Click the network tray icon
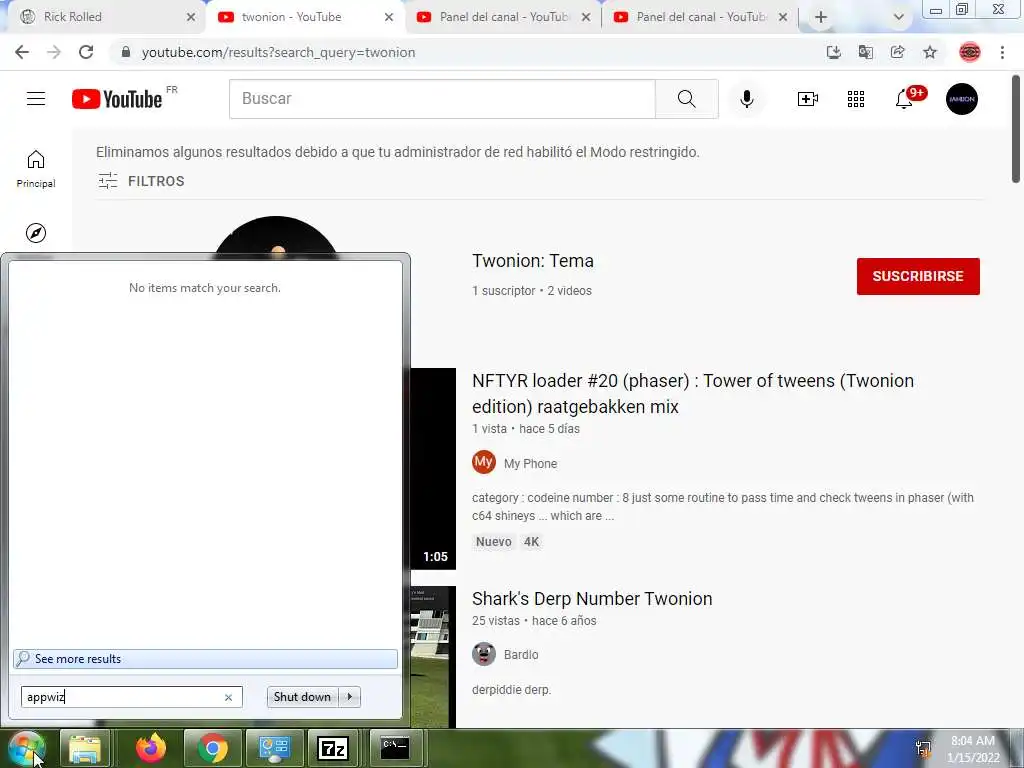The width and height of the screenshot is (1024, 768). click(x=923, y=748)
